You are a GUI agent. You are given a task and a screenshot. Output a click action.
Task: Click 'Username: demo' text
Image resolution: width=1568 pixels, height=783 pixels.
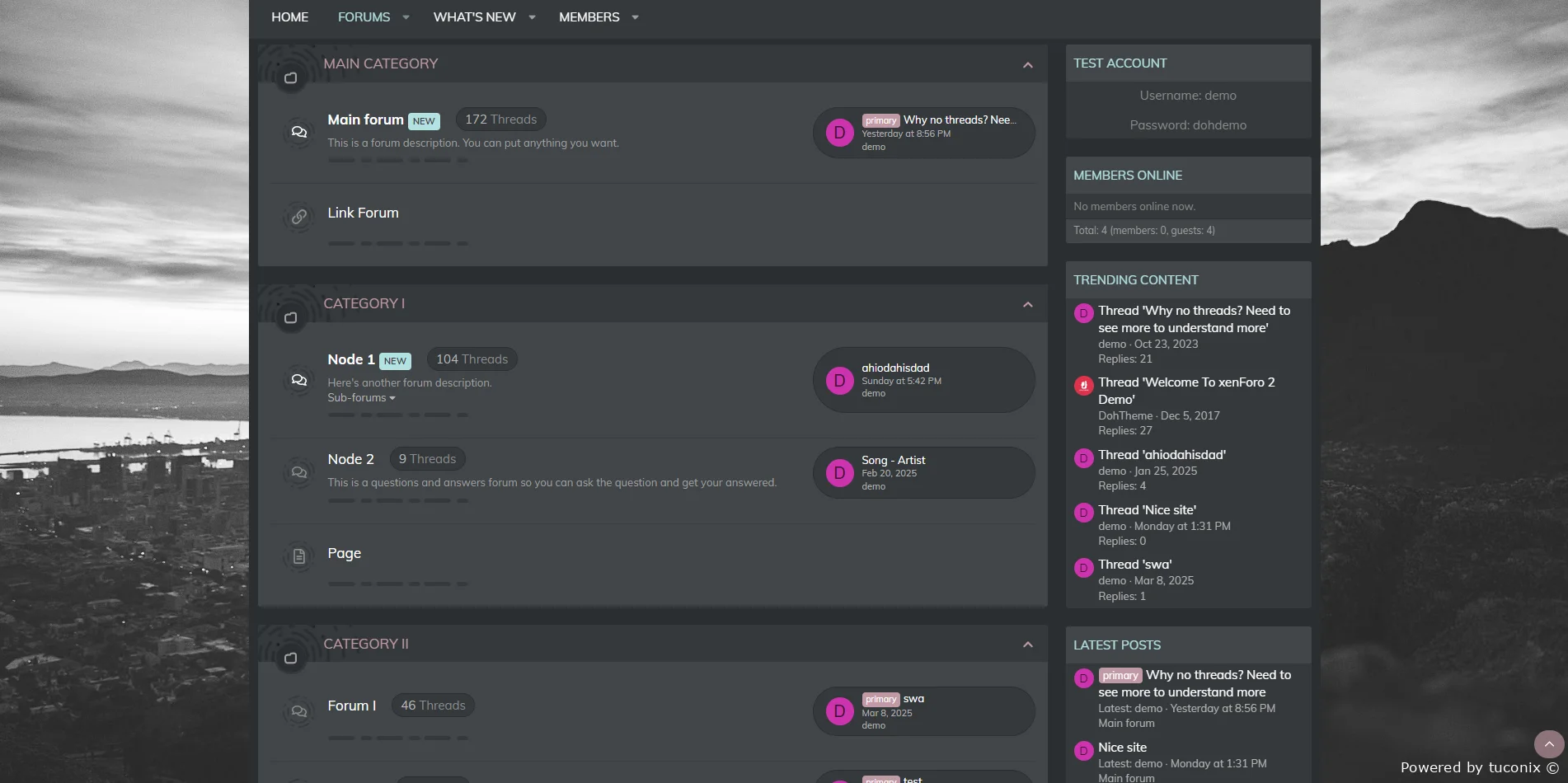[x=1188, y=96]
